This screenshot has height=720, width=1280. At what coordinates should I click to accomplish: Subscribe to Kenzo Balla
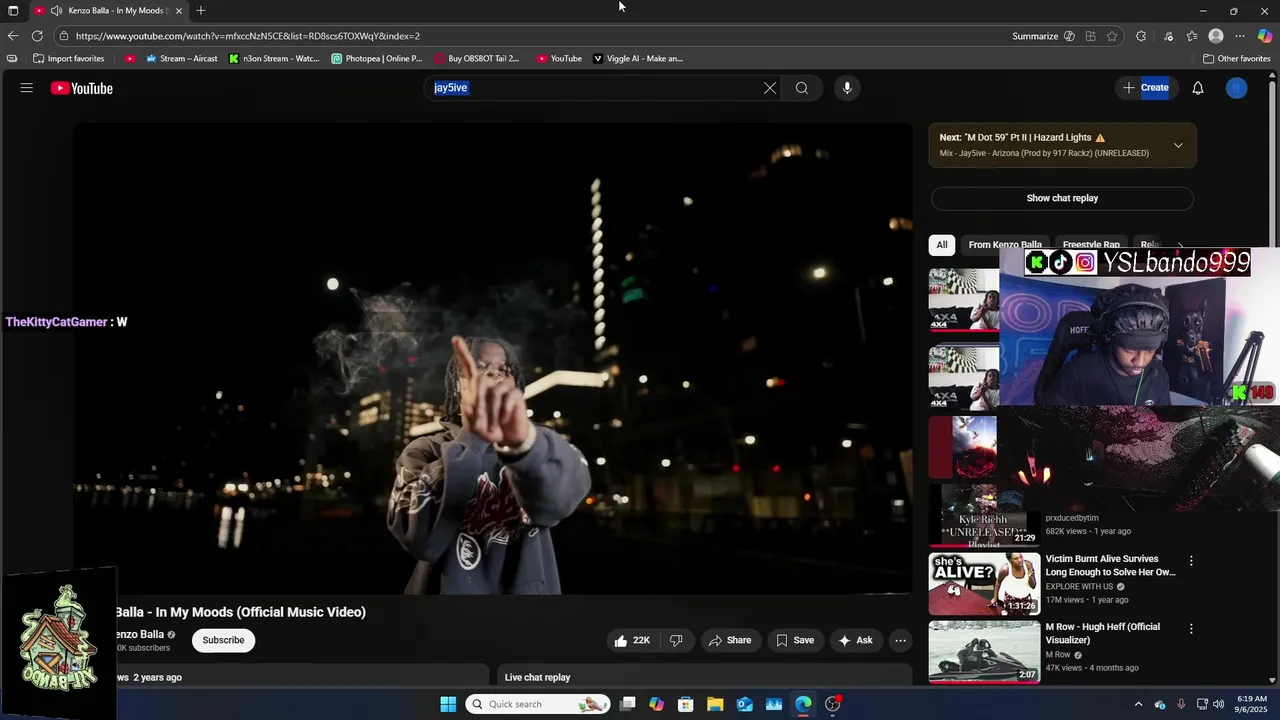(x=223, y=640)
